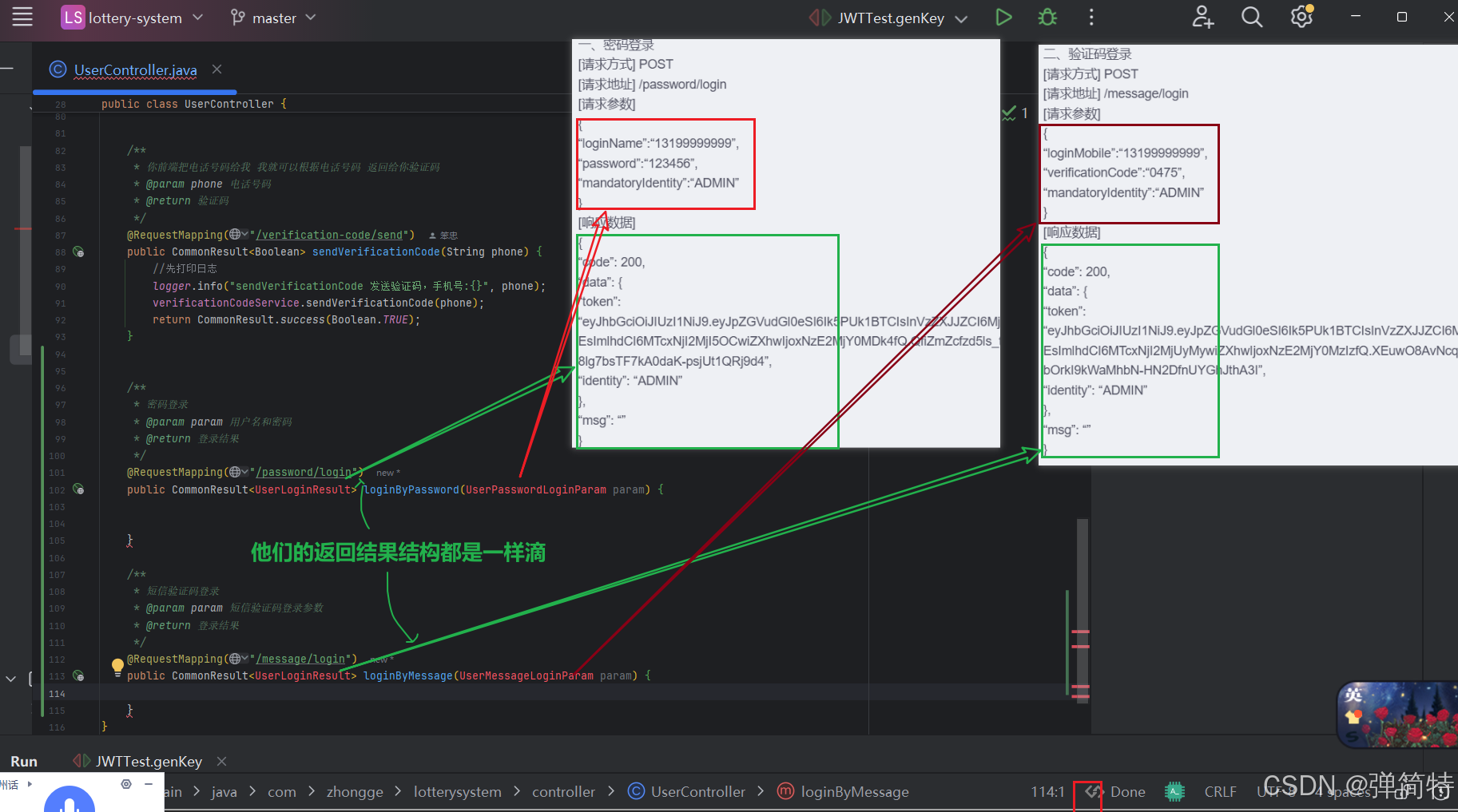The image size is (1458, 812).
Task: Click the class icon on UserController.java tab
Action: [58, 69]
